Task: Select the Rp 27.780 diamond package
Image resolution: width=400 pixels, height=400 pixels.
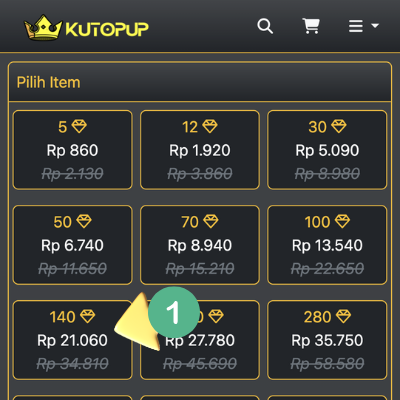Action: 200,340
